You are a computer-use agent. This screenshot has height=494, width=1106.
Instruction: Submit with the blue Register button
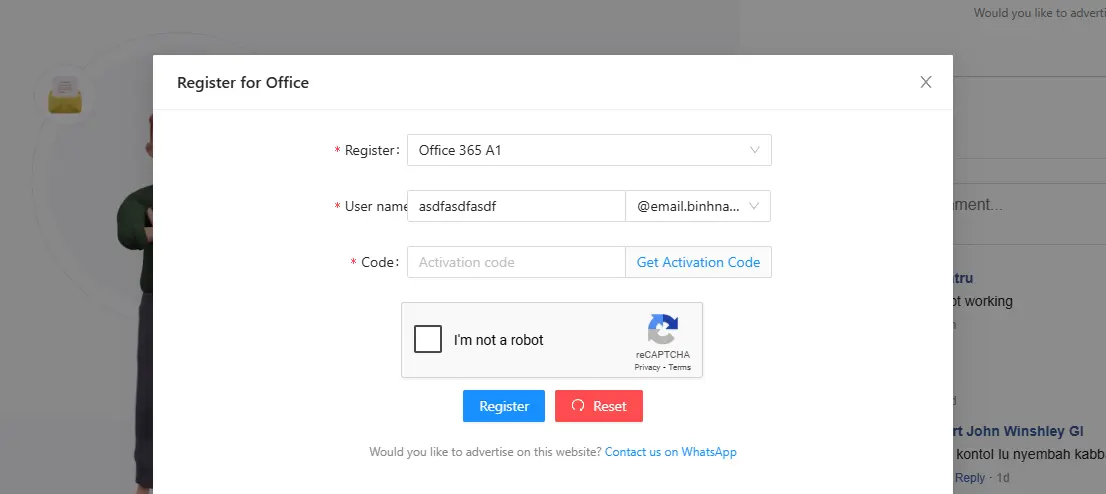(504, 406)
